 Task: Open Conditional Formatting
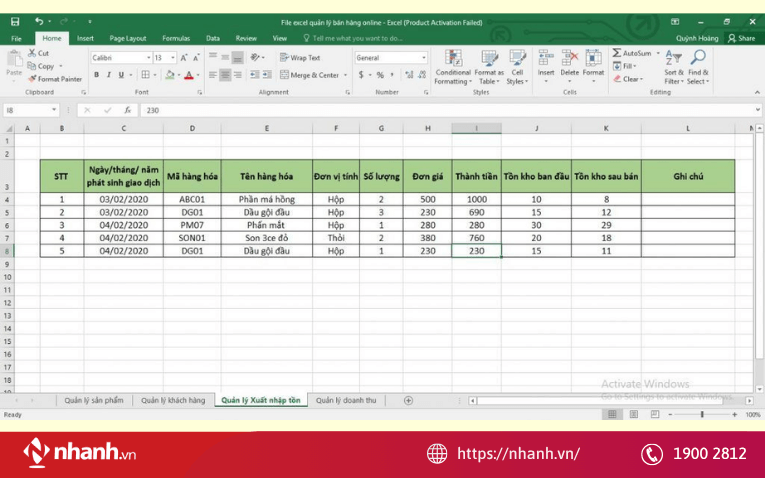point(453,67)
